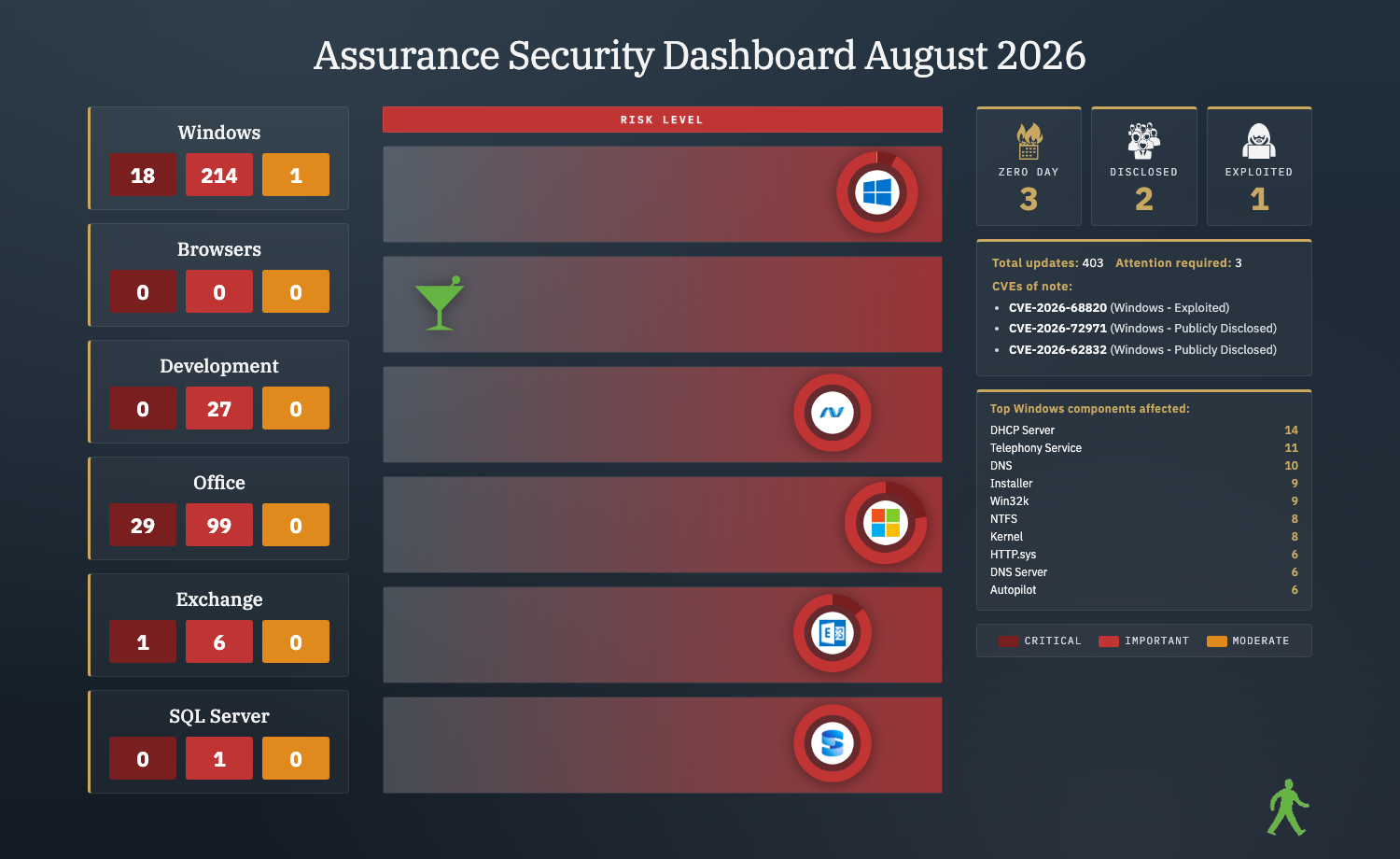Viewport: 1400px width, 859px height.
Task: Select the NTFS component row
Action: [x=1144, y=519]
